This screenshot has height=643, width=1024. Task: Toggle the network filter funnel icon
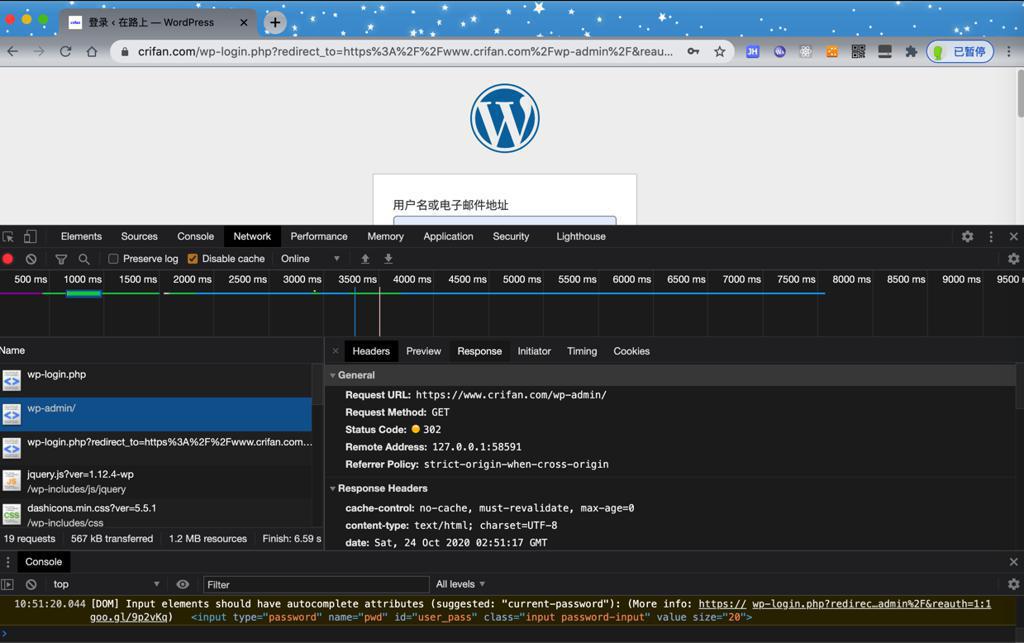tap(61, 259)
